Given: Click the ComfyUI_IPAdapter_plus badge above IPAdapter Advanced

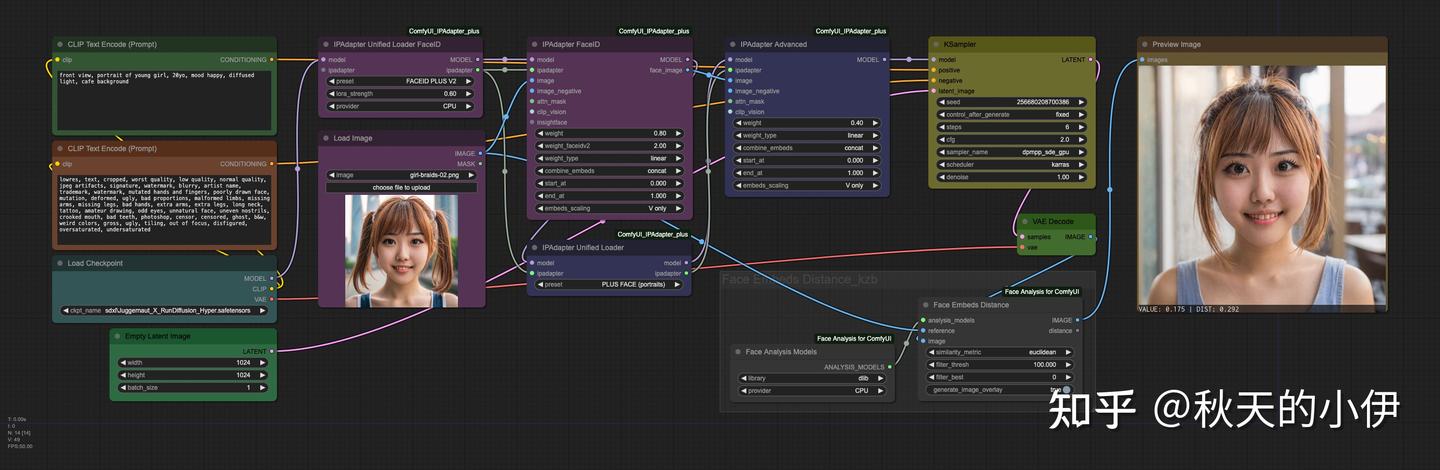Looking at the screenshot, I should (x=851, y=31).
